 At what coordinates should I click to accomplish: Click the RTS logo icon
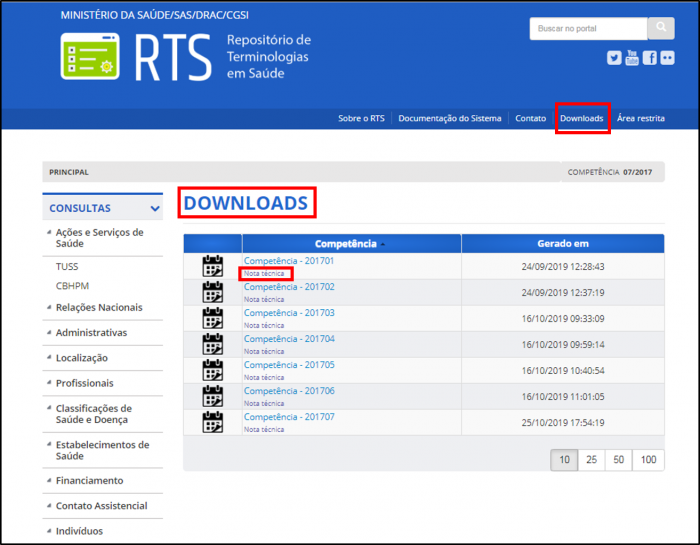coord(90,57)
